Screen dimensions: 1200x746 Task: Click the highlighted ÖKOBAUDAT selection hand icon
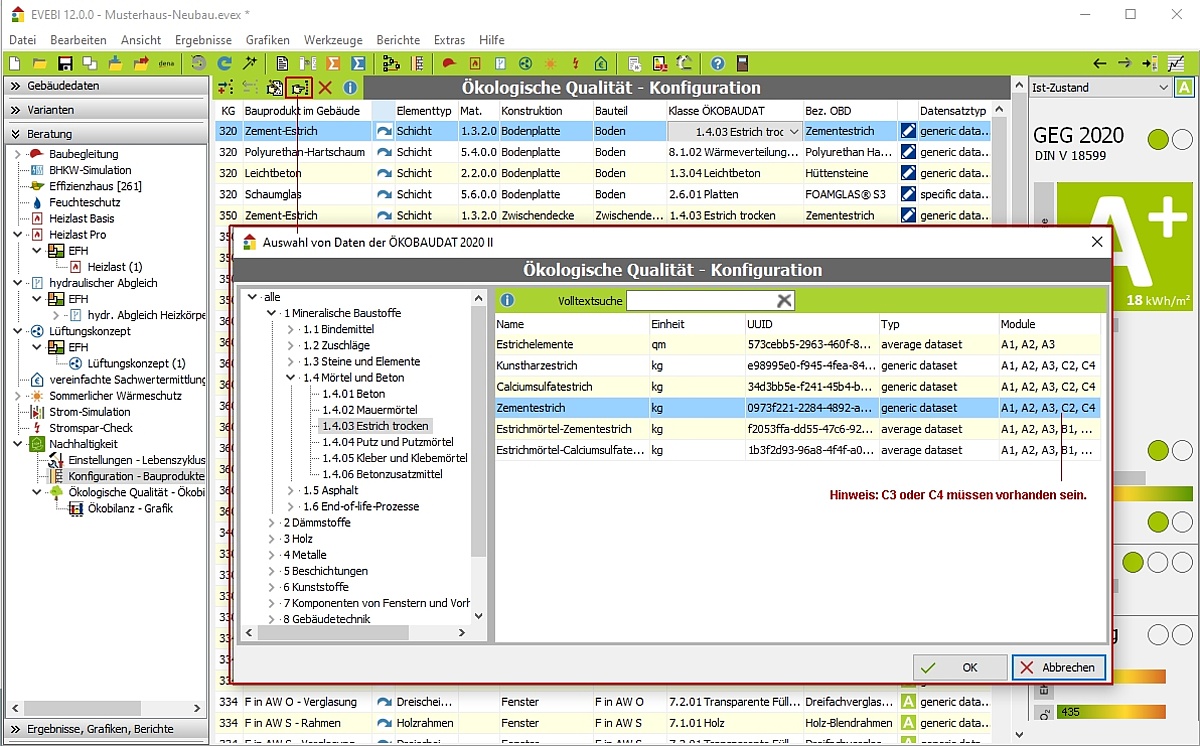pyautogui.click(x=298, y=88)
